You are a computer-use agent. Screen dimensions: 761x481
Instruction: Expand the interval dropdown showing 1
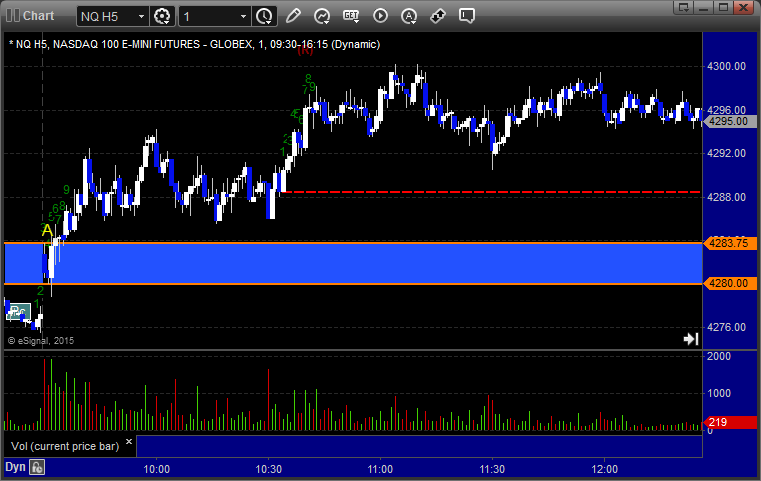(243, 17)
